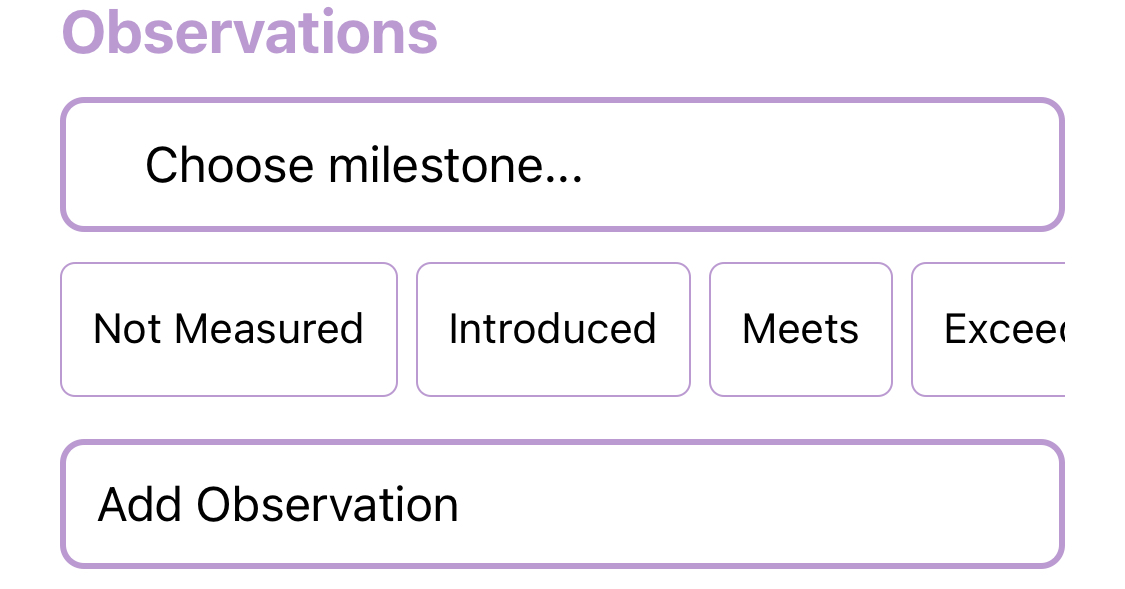Select the Not Measured rating
Screen dimensions: 1125x589
(x=229, y=329)
